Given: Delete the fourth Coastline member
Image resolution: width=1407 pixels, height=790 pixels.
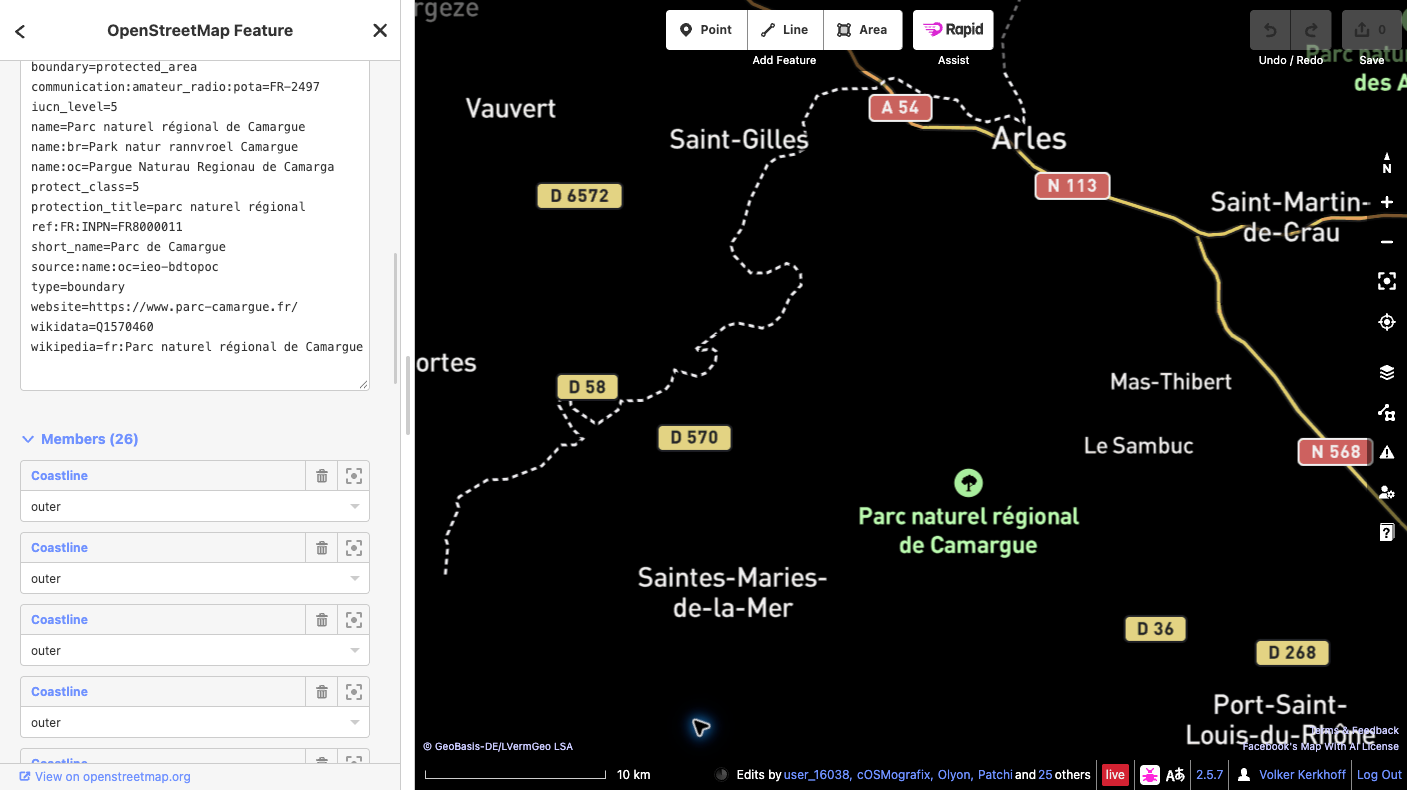Looking at the screenshot, I should pyautogui.click(x=321, y=692).
